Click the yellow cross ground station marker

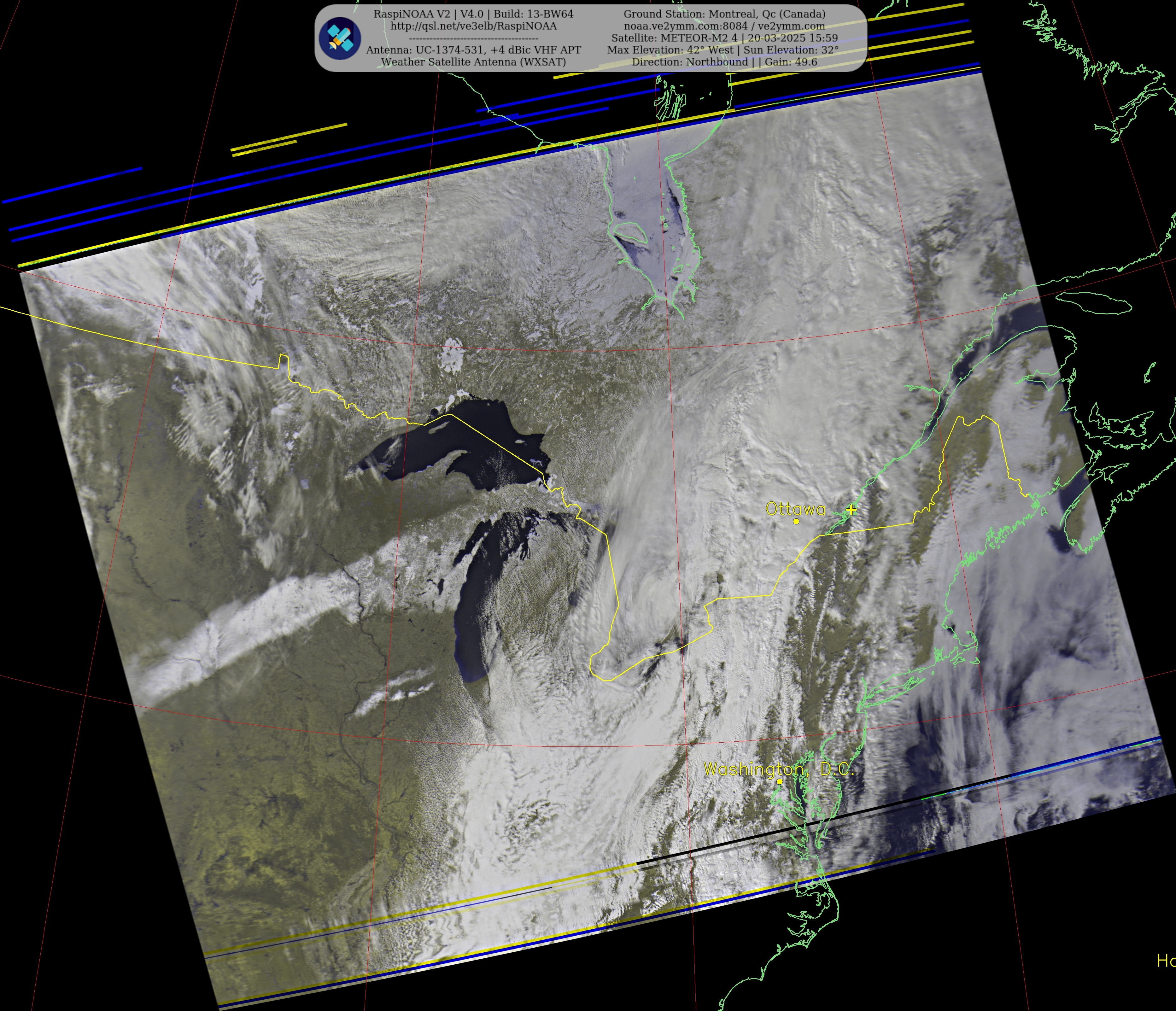pyautogui.click(x=851, y=510)
